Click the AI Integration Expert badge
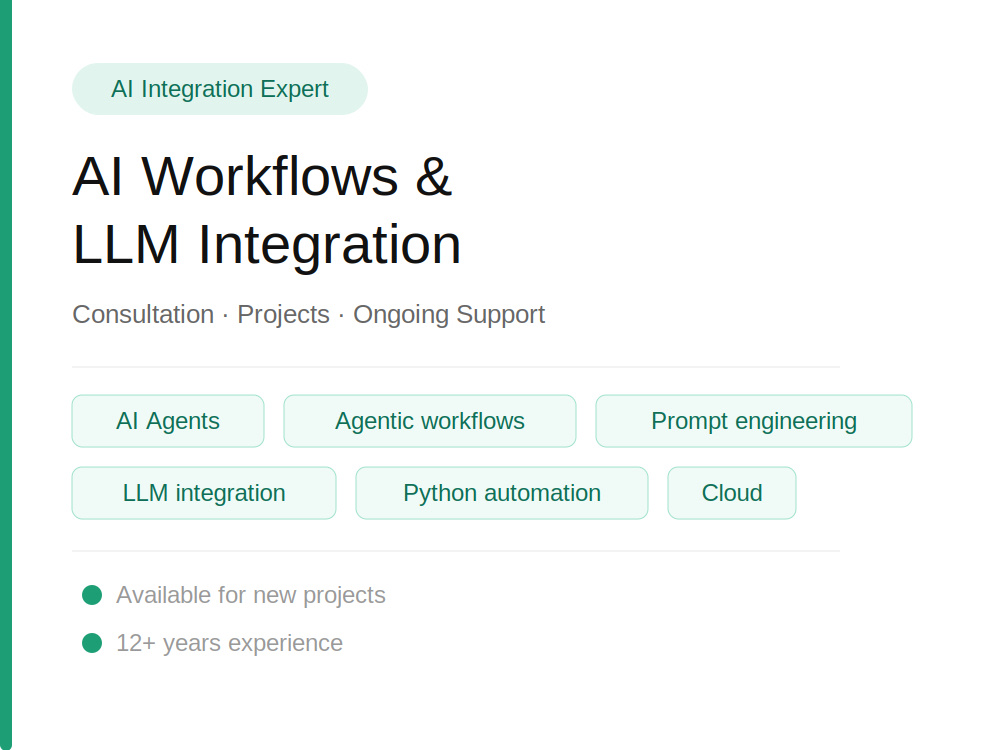Viewport: 1000px width, 750px height. click(219, 89)
